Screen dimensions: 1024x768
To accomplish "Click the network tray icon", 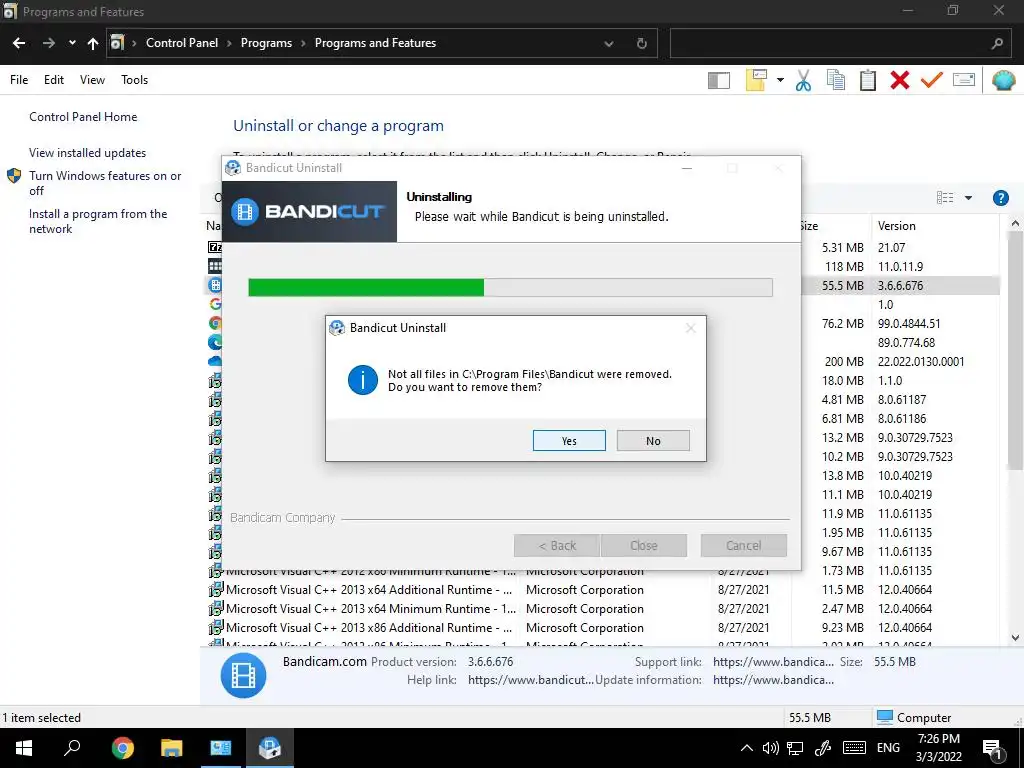I will [795, 748].
